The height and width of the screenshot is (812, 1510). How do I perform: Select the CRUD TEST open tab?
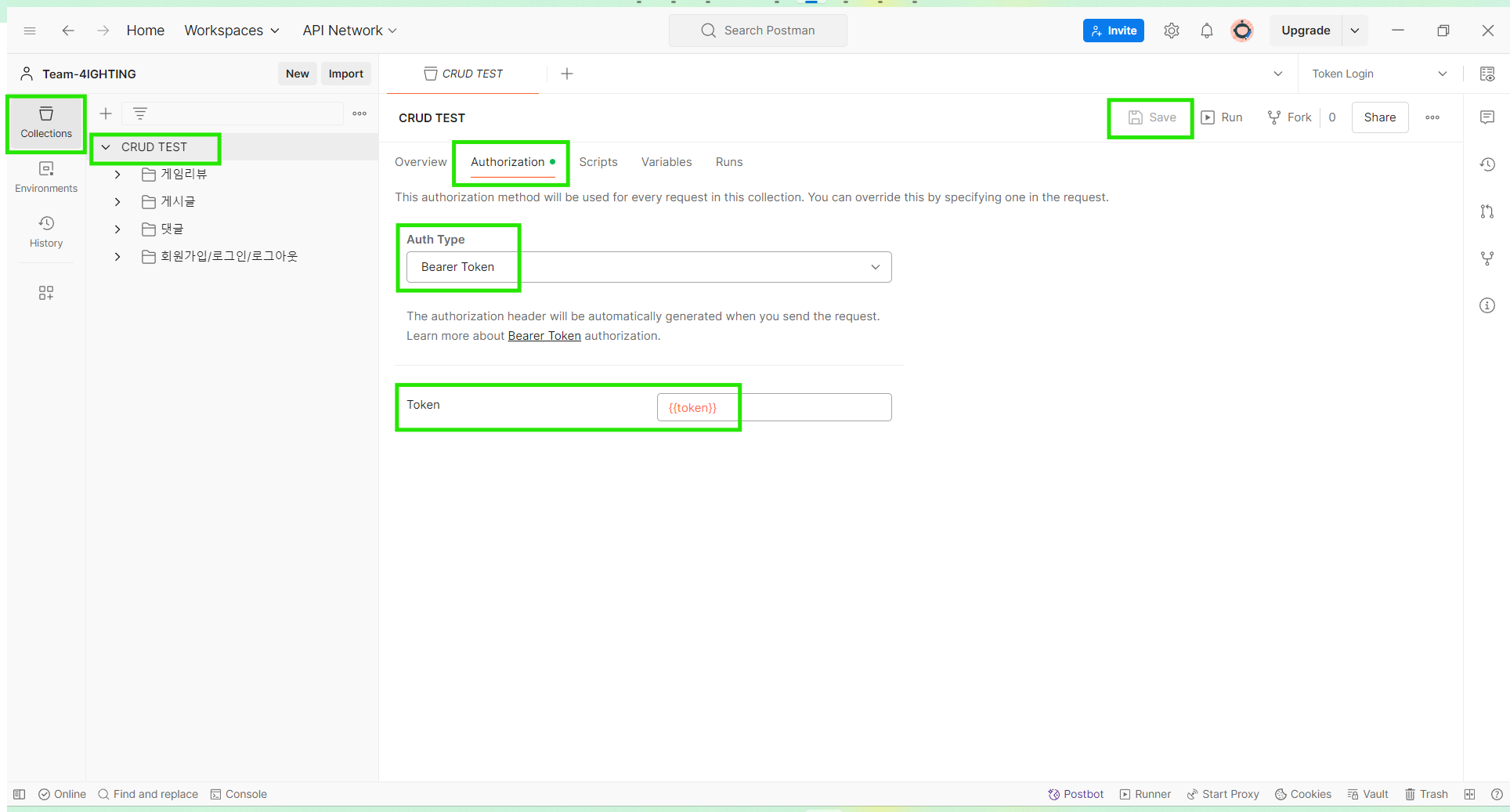tap(464, 74)
